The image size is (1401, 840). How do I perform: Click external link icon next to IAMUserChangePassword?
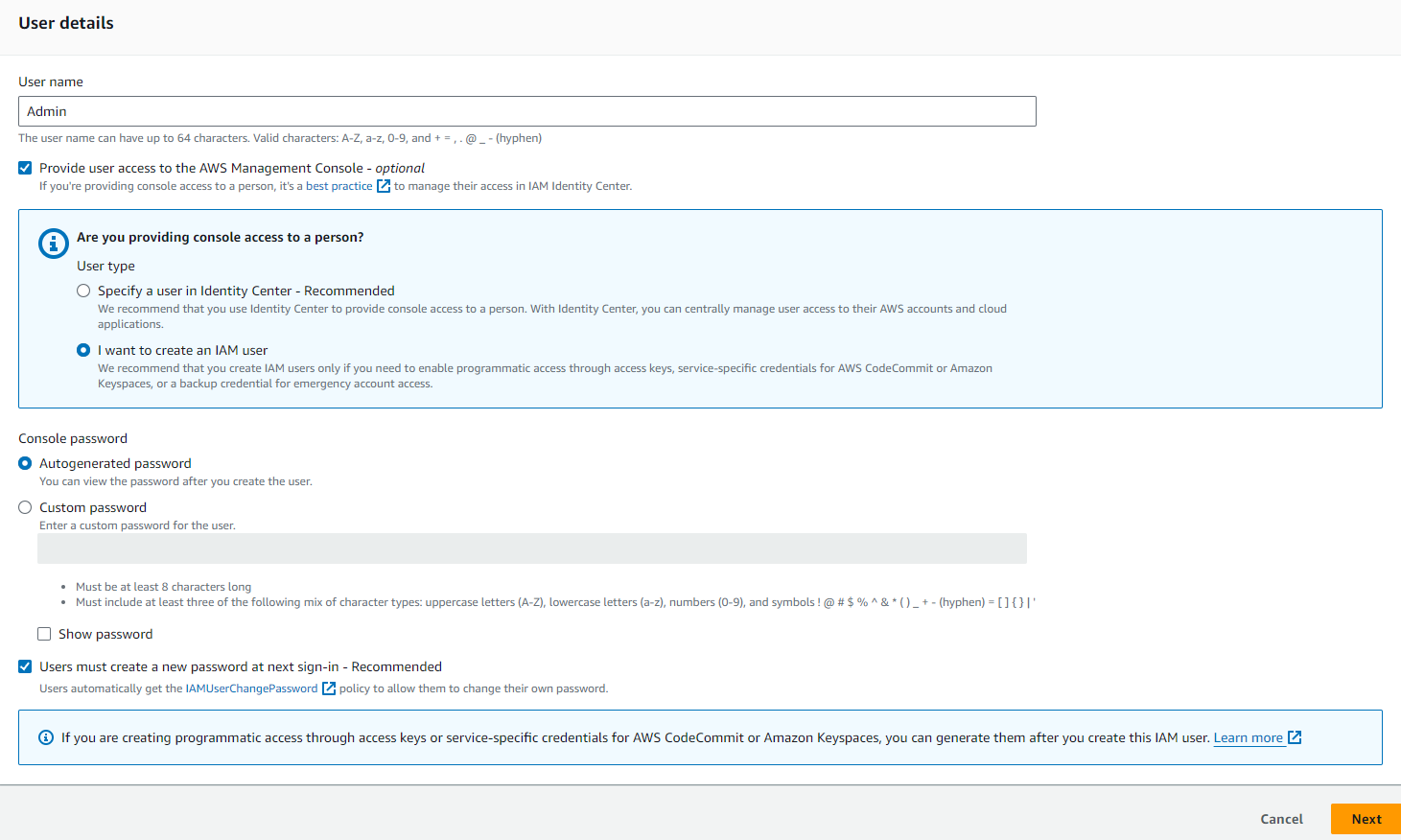tap(329, 688)
